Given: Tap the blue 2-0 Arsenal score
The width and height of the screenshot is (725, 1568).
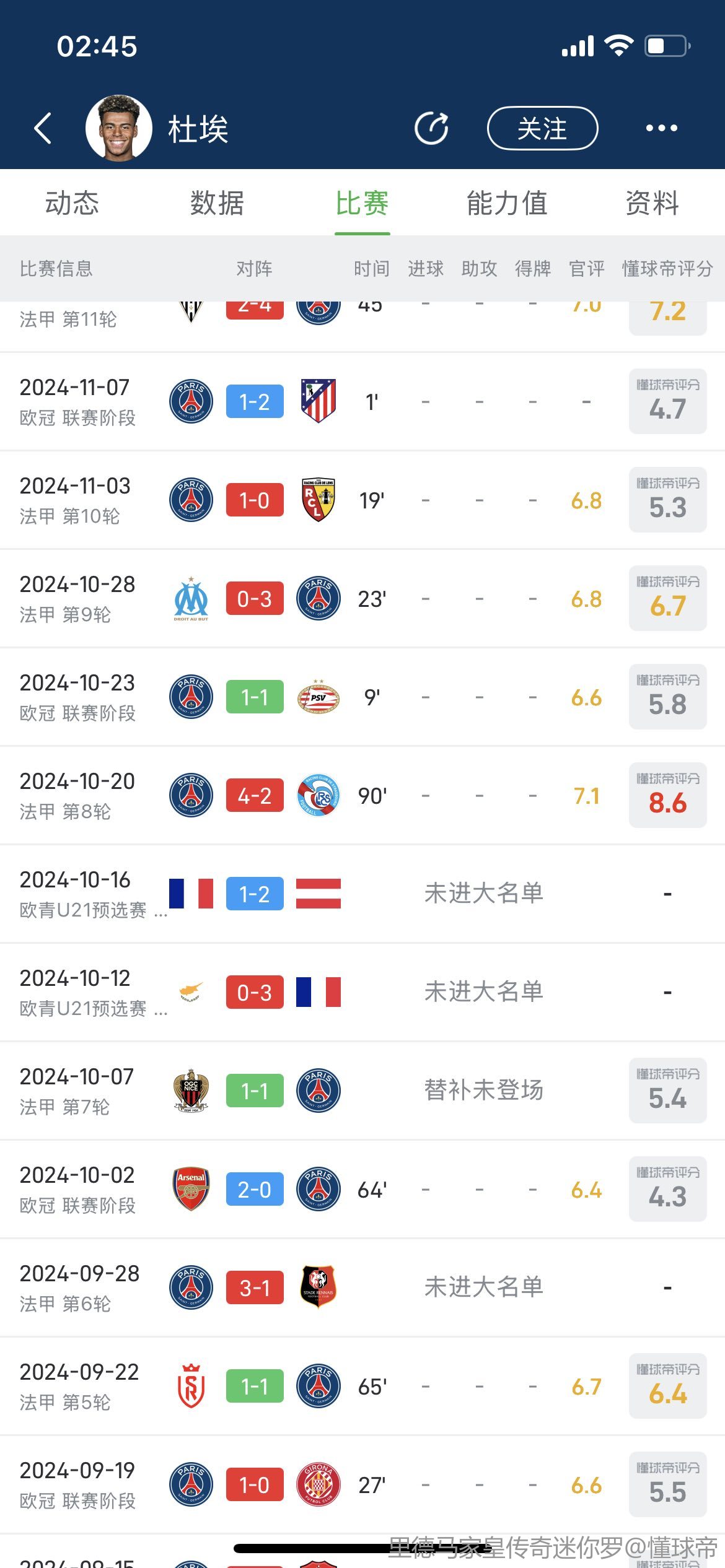Looking at the screenshot, I should pos(255,1189).
